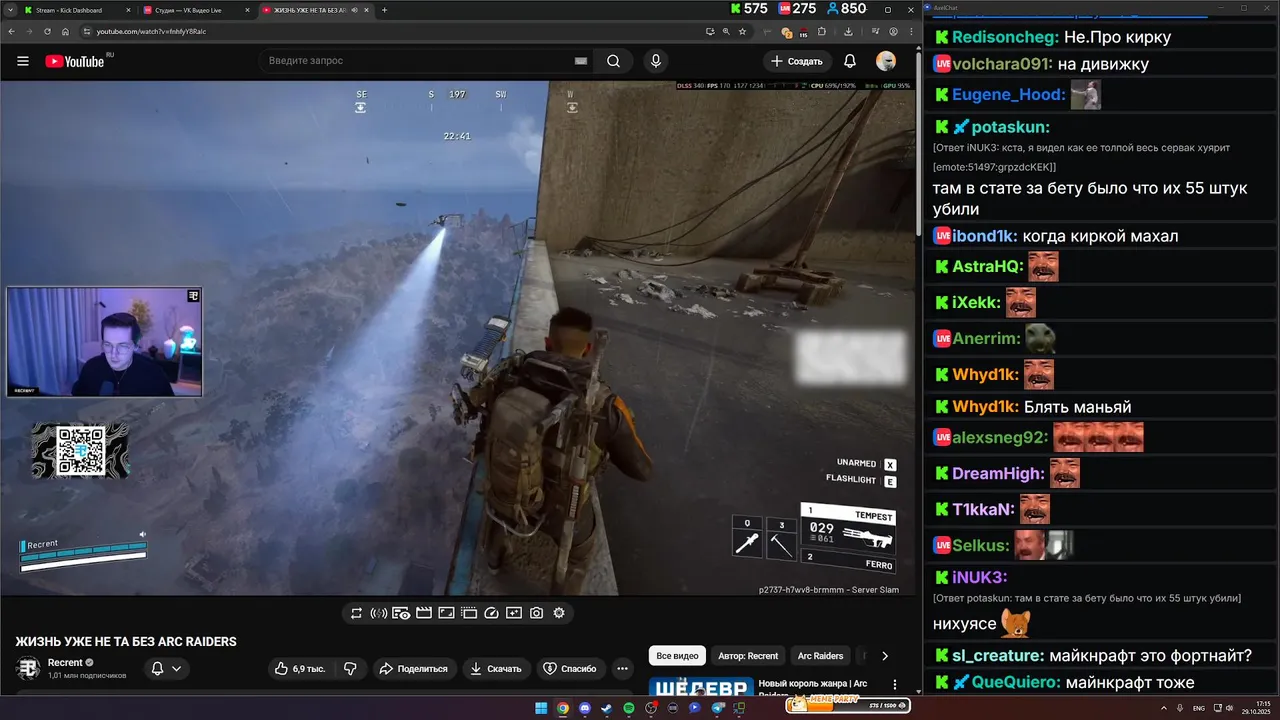Image resolution: width=1280 pixels, height=720 pixels.
Task: Click the clapperboard icon below the video
Action: [423, 613]
